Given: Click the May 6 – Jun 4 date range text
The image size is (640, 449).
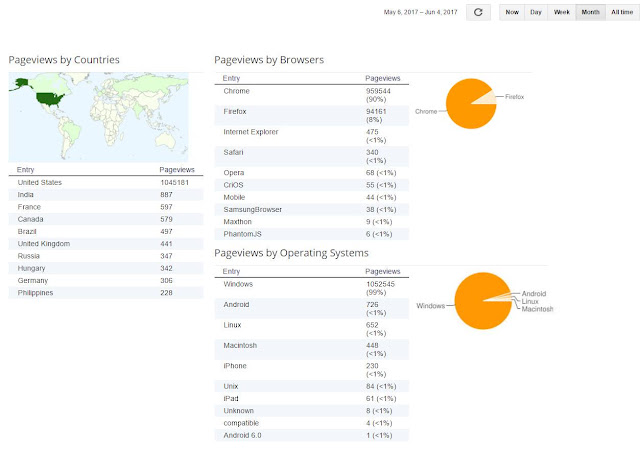Looking at the screenshot, I should 420,12.
